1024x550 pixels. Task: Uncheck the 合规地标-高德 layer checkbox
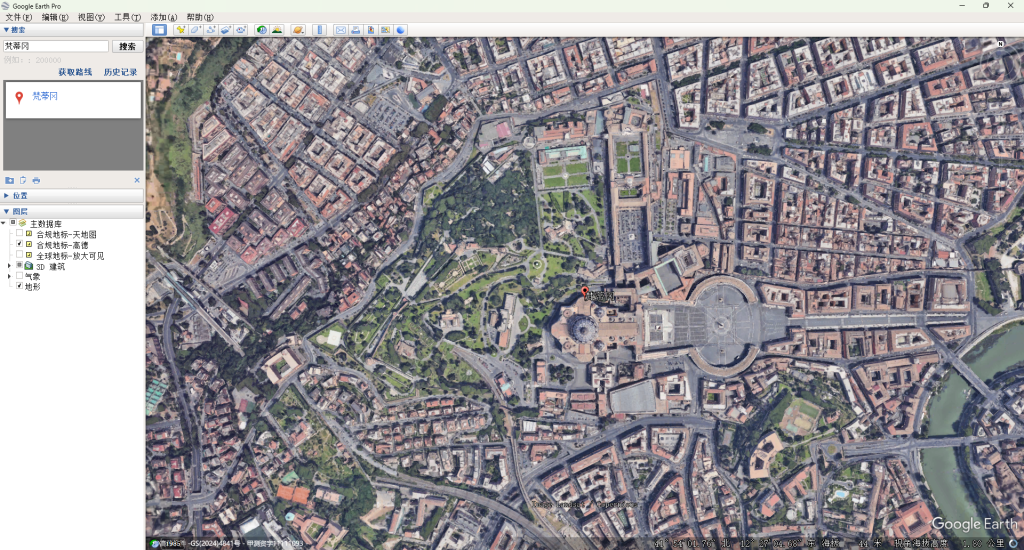19,245
